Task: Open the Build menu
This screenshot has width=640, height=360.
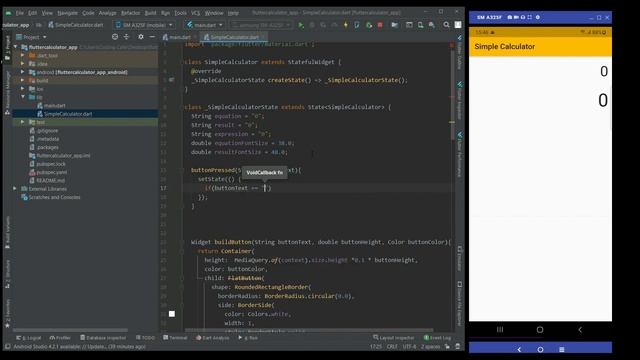Action: pos(151,13)
